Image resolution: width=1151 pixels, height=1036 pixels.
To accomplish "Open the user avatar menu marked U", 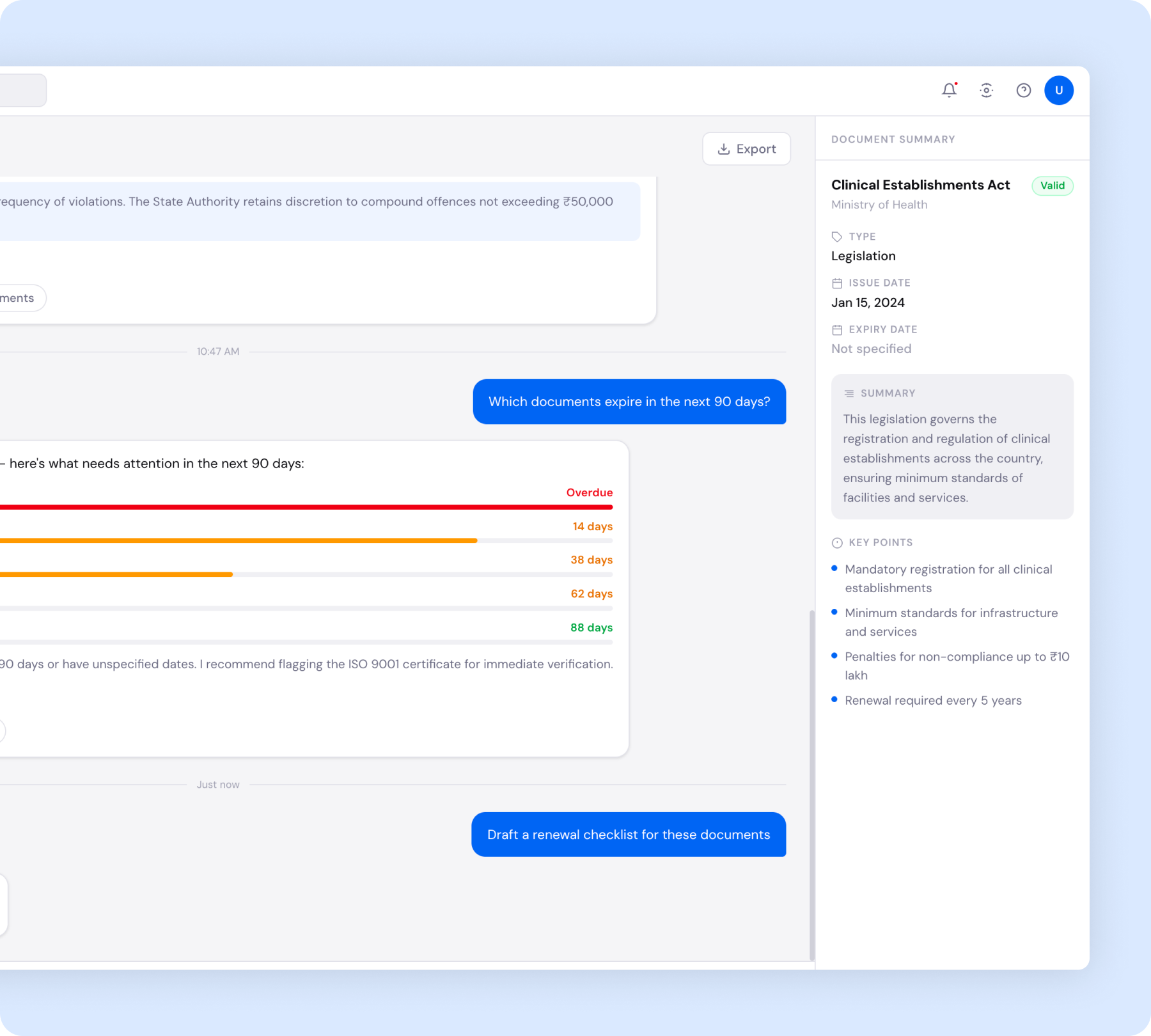I will 1059,90.
